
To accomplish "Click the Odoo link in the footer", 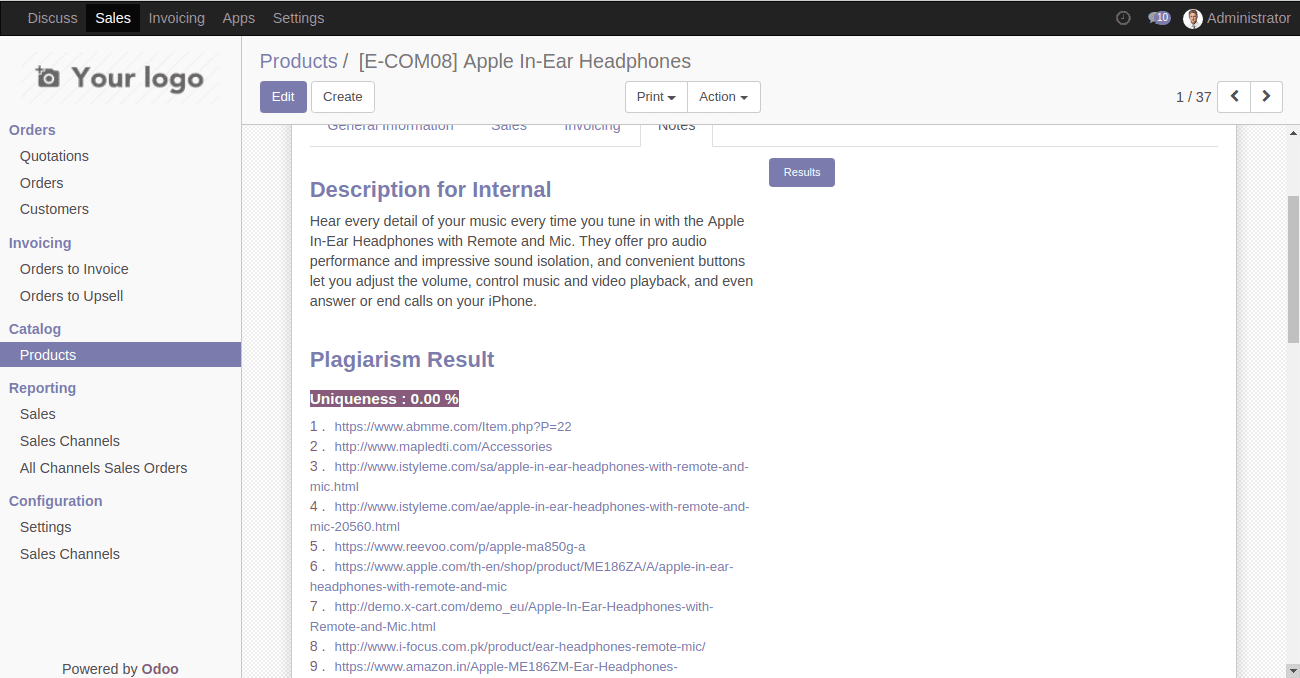I will tap(160, 669).
